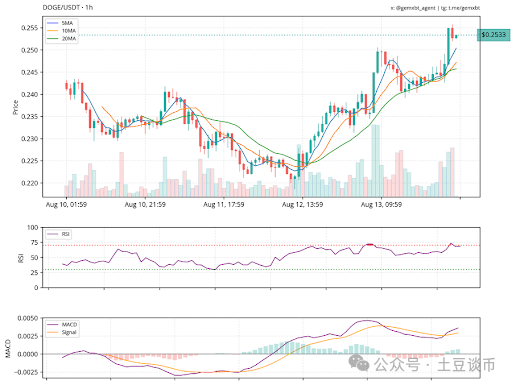The width and height of the screenshot is (512, 385).
Task: Click the Aug 12, 13:59 axis label
Action: click(302, 205)
